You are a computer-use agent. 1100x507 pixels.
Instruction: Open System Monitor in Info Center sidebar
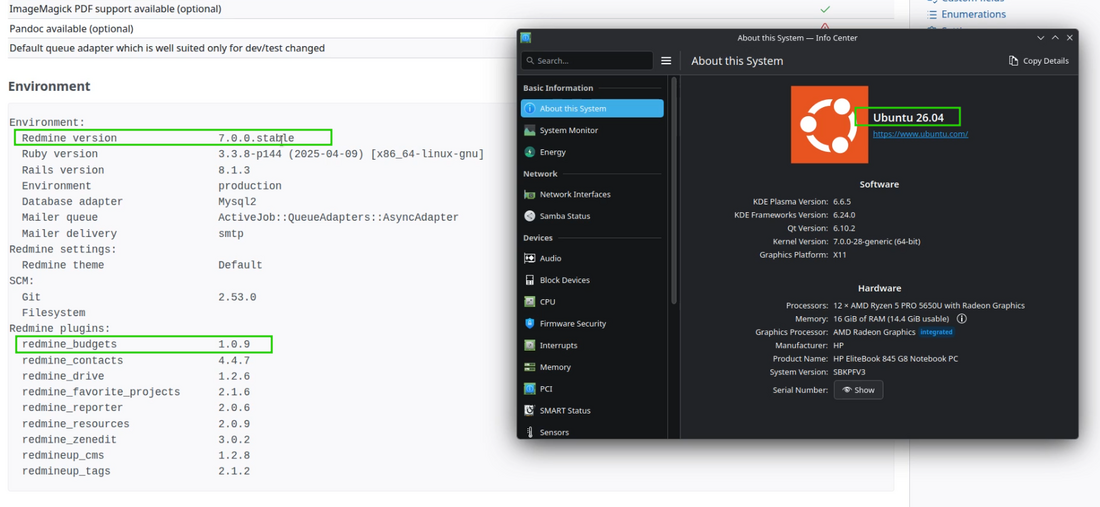coord(592,130)
